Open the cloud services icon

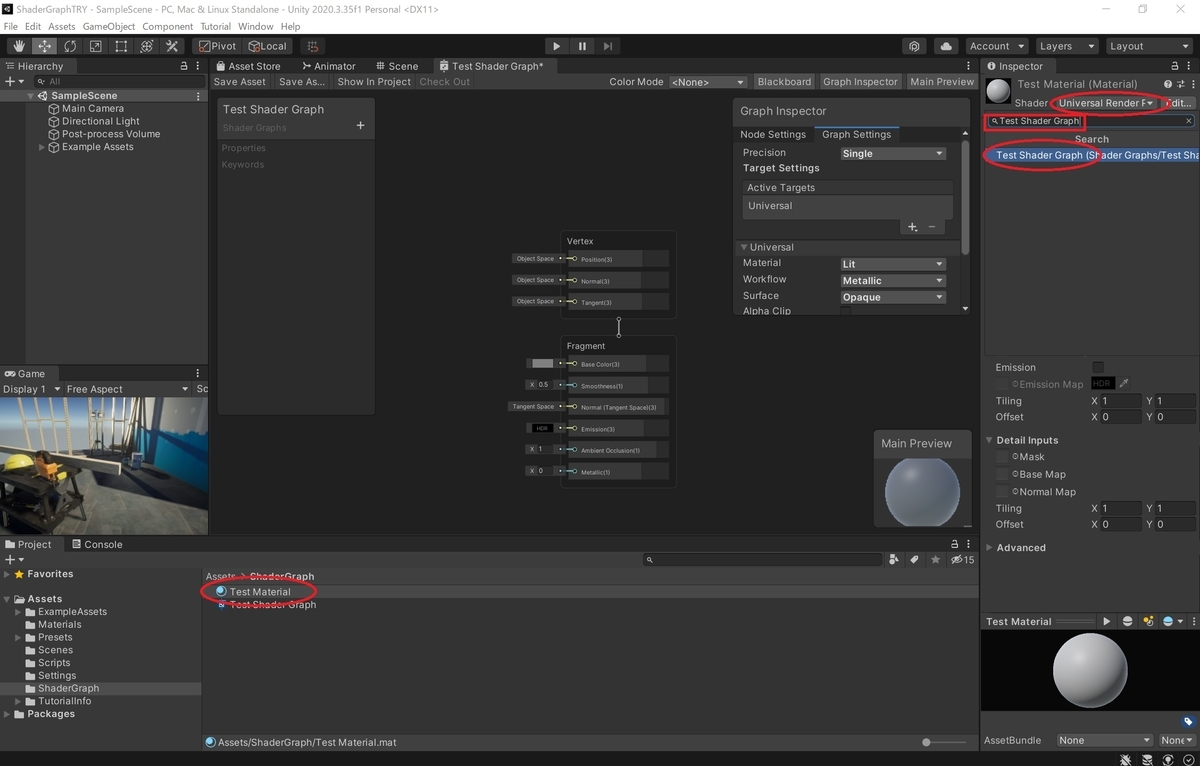pyautogui.click(x=945, y=46)
